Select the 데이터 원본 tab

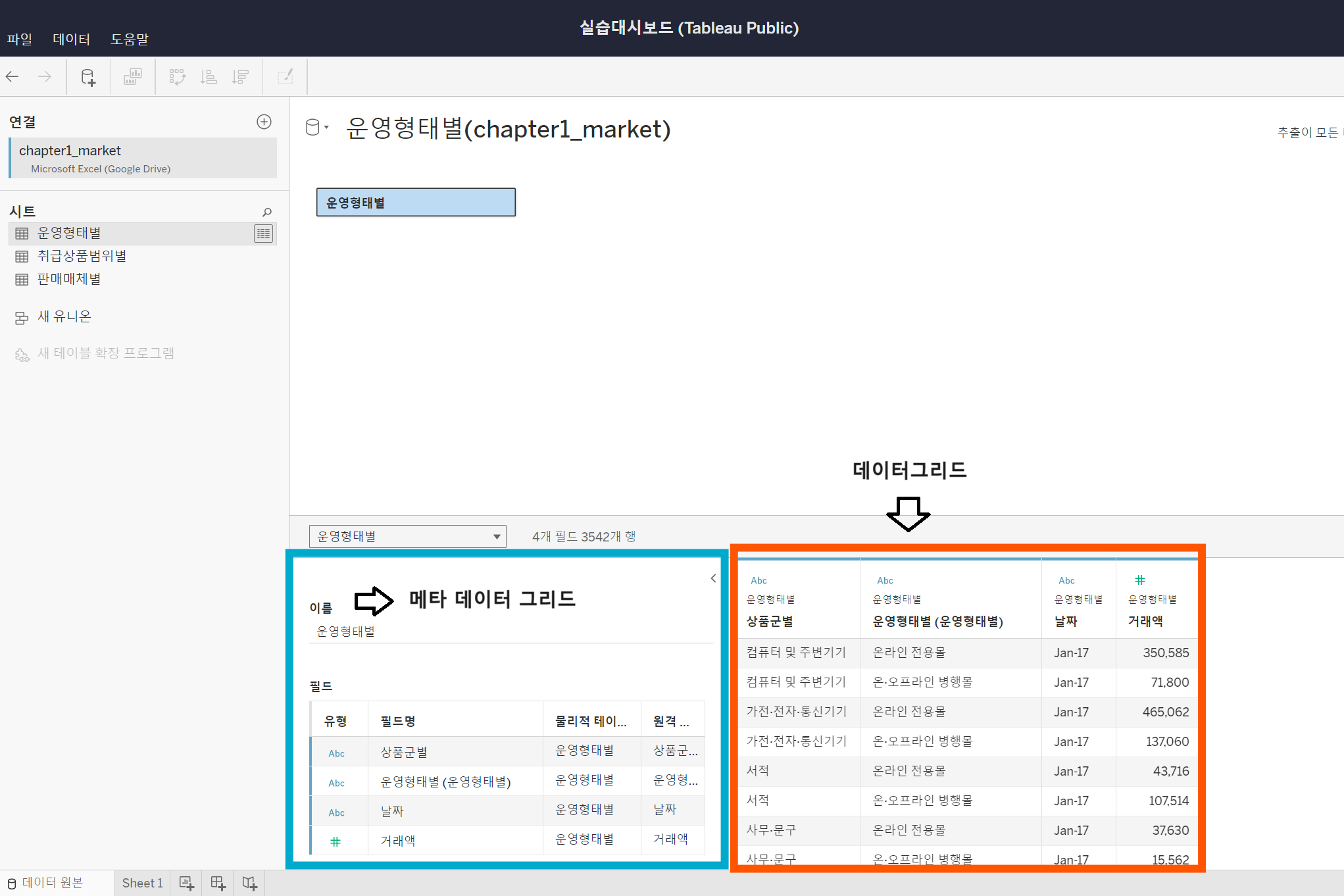(x=46, y=883)
